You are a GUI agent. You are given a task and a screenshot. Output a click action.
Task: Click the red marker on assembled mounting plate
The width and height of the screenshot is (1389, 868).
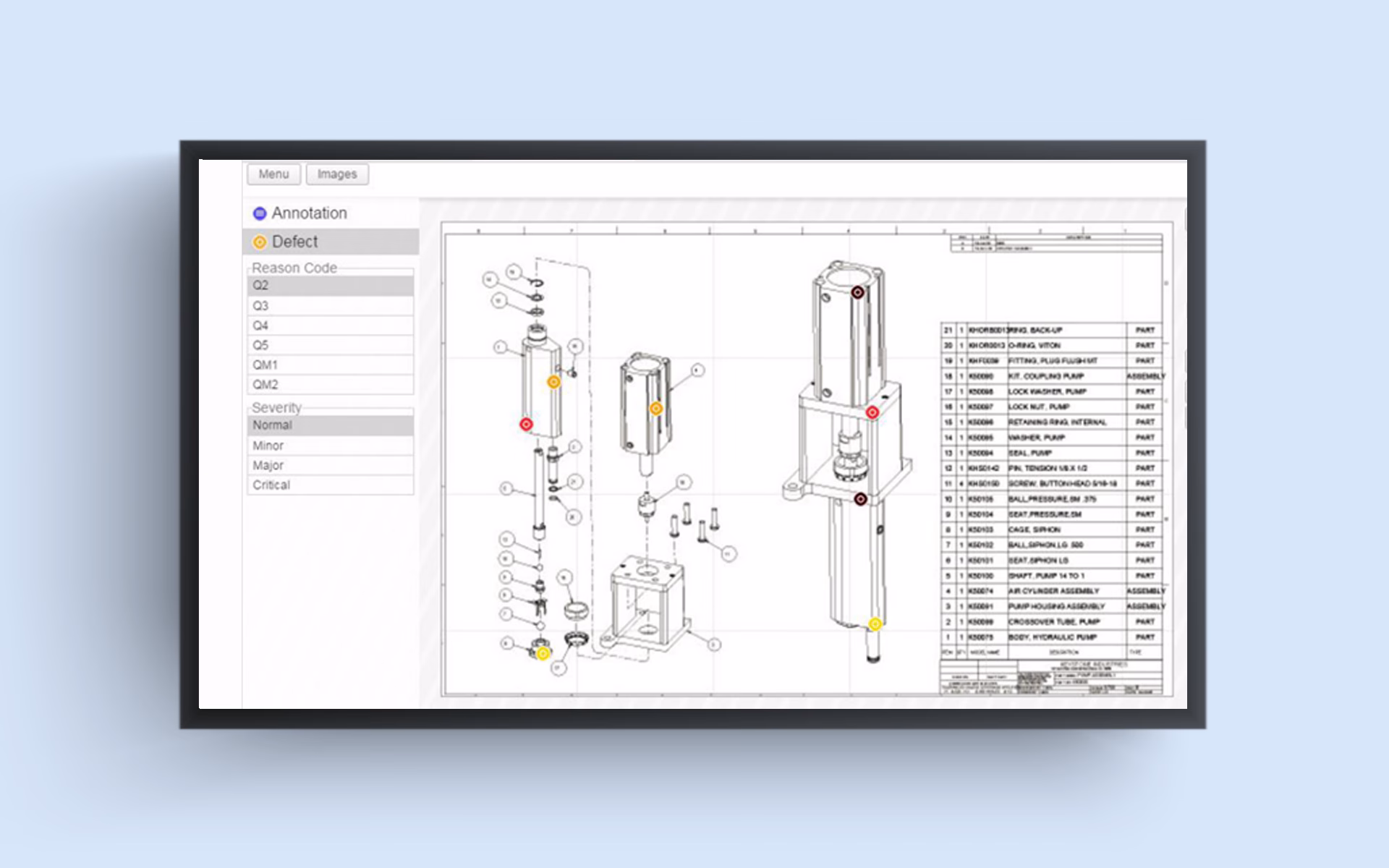(872, 412)
